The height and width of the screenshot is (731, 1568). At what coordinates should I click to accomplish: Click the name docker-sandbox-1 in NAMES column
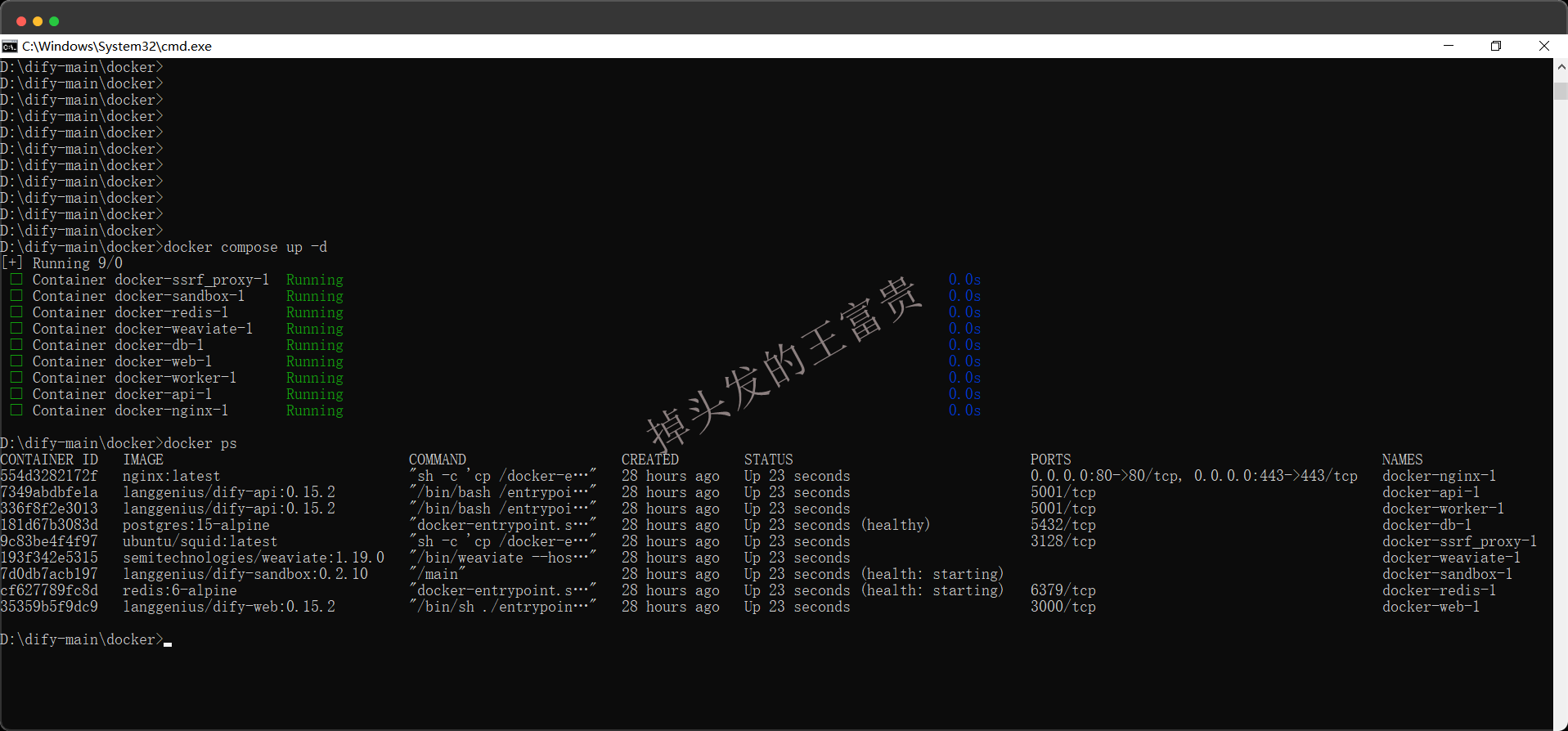click(1448, 574)
